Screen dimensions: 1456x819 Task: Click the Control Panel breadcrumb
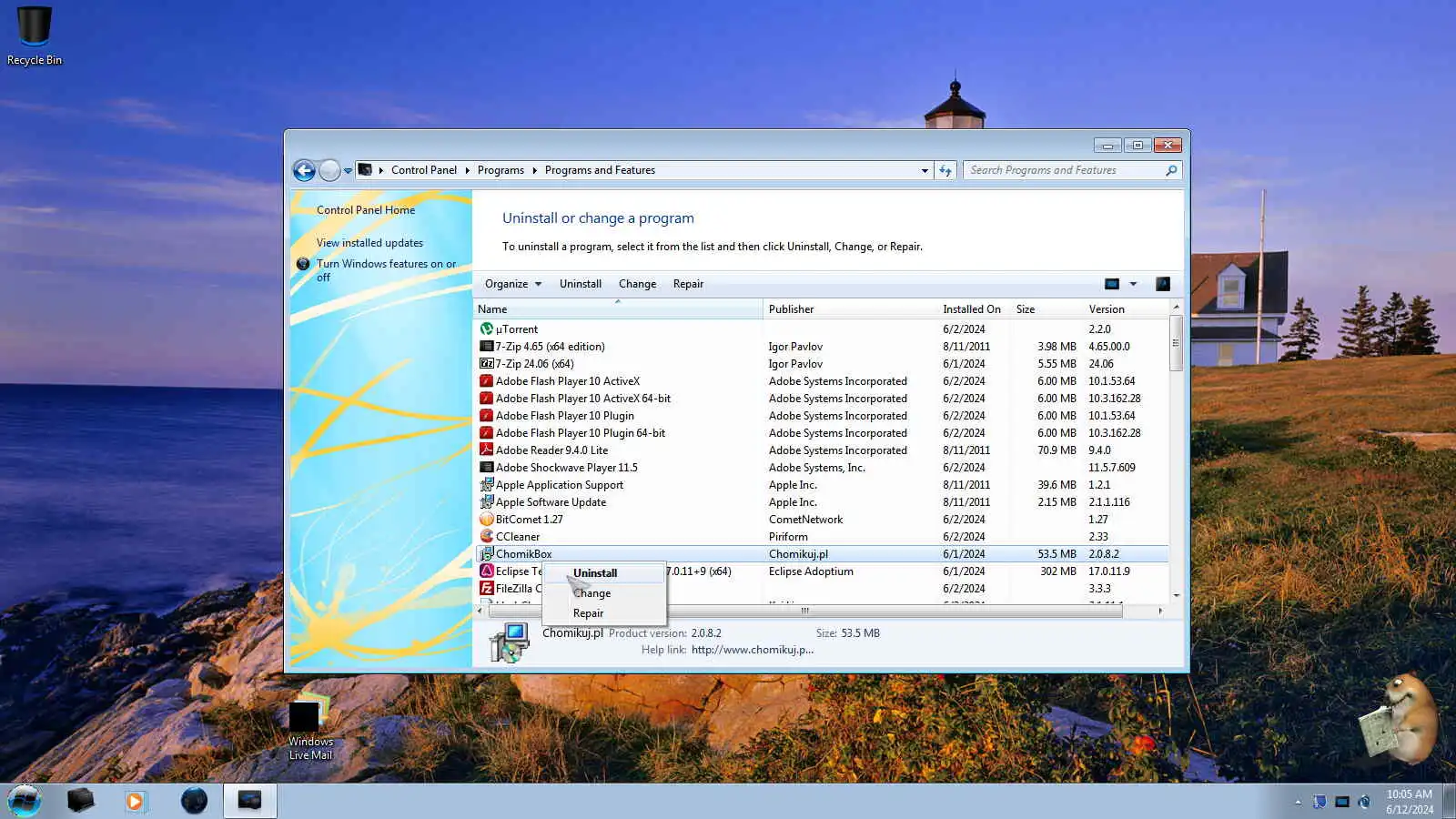424,170
